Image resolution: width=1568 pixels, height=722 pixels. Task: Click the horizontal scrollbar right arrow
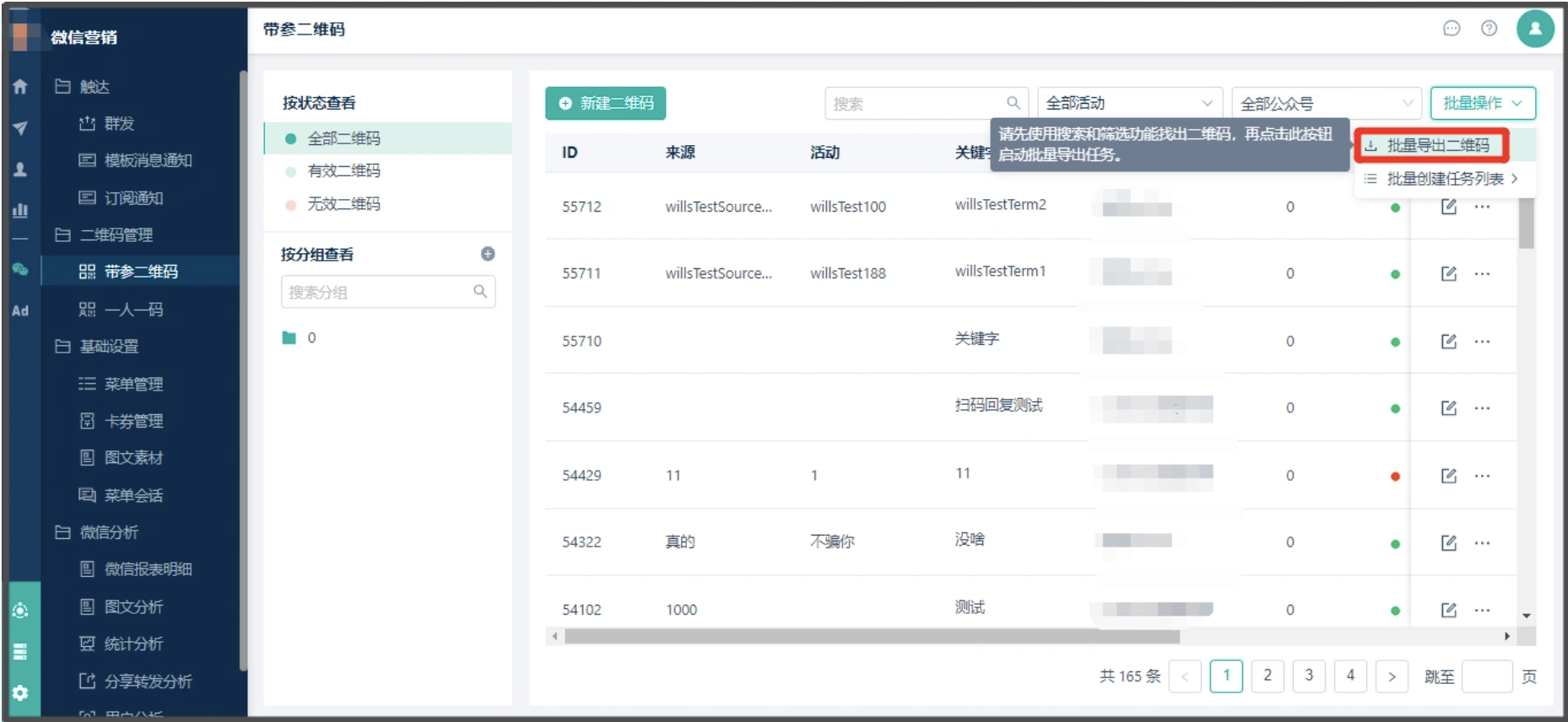[1507, 637]
